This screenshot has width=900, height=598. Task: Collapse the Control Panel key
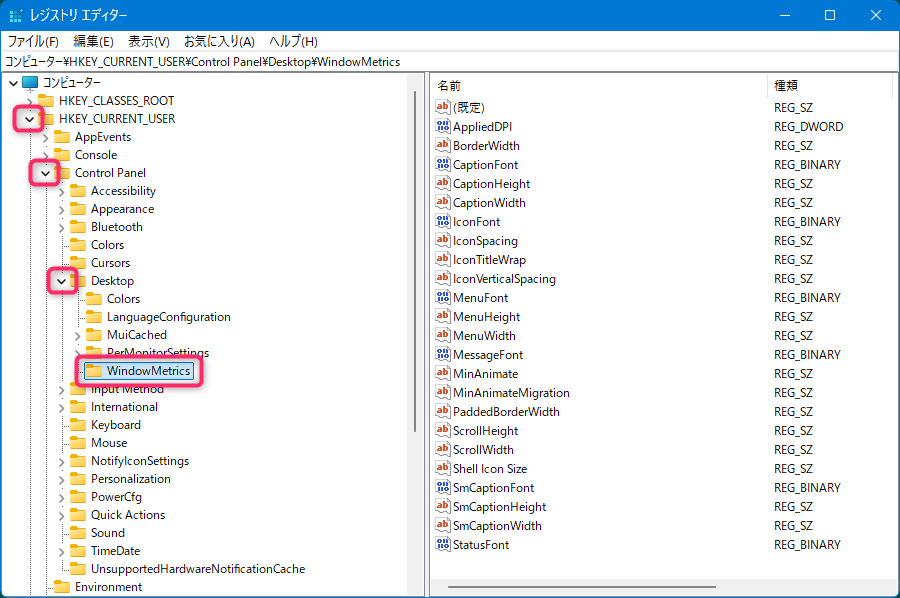click(45, 173)
